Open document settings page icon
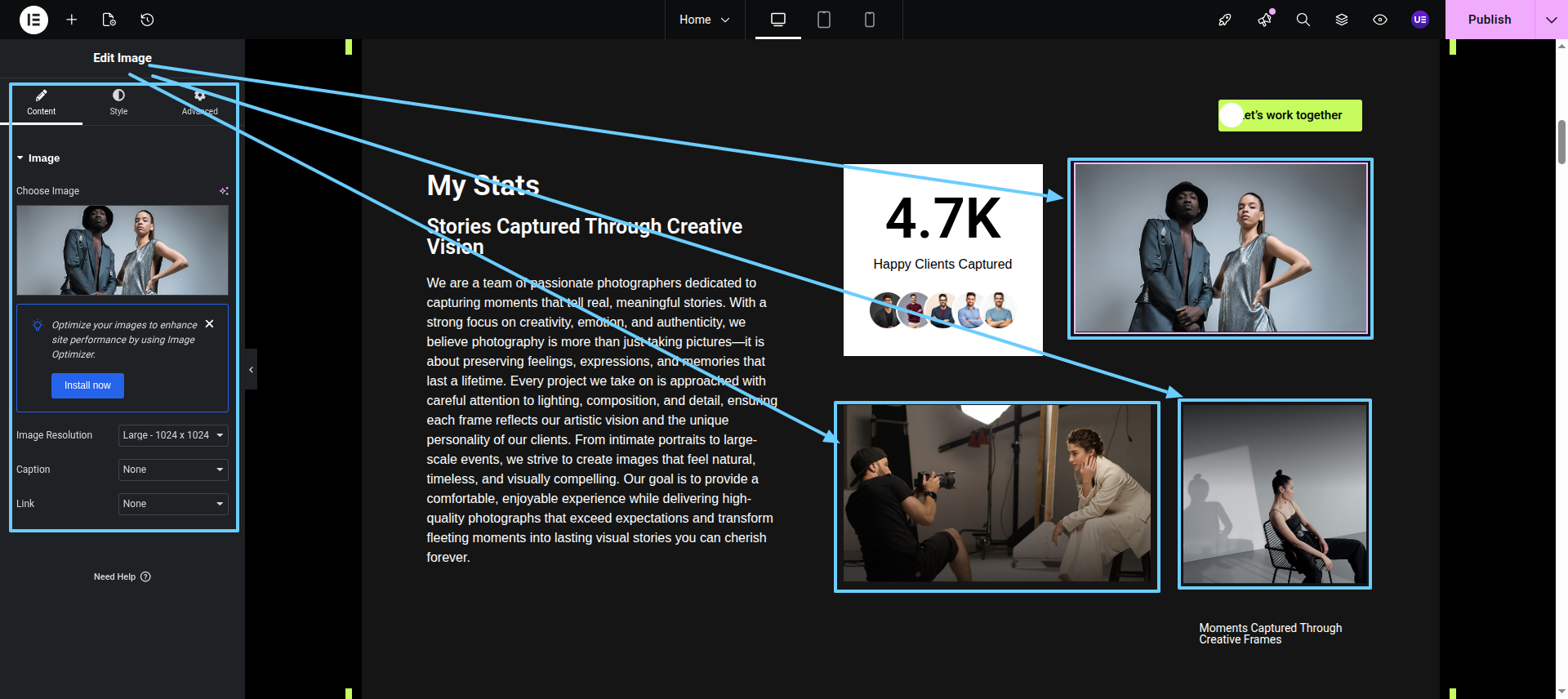The height and width of the screenshot is (699, 1568). [x=109, y=20]
